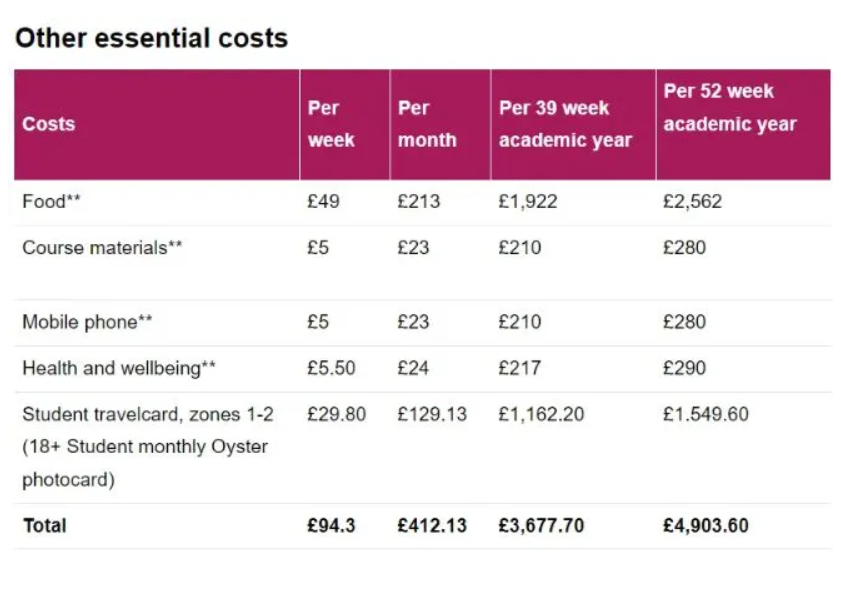Viewport: 841px width, 599px height.
Task: Click the £49 weekly food cost
Action: (323, 202)
